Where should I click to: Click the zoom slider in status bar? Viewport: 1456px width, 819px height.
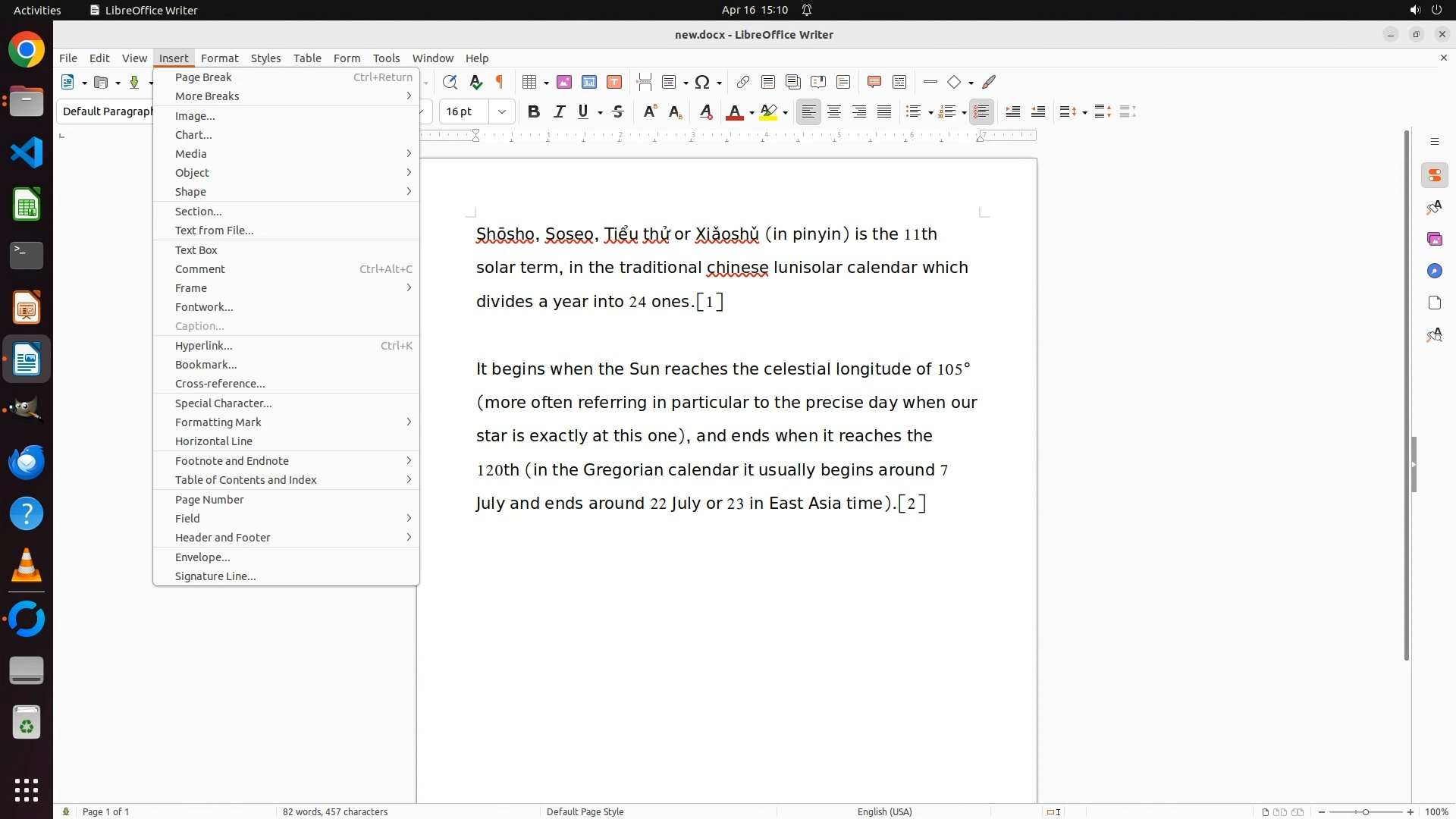[1365, 811]
